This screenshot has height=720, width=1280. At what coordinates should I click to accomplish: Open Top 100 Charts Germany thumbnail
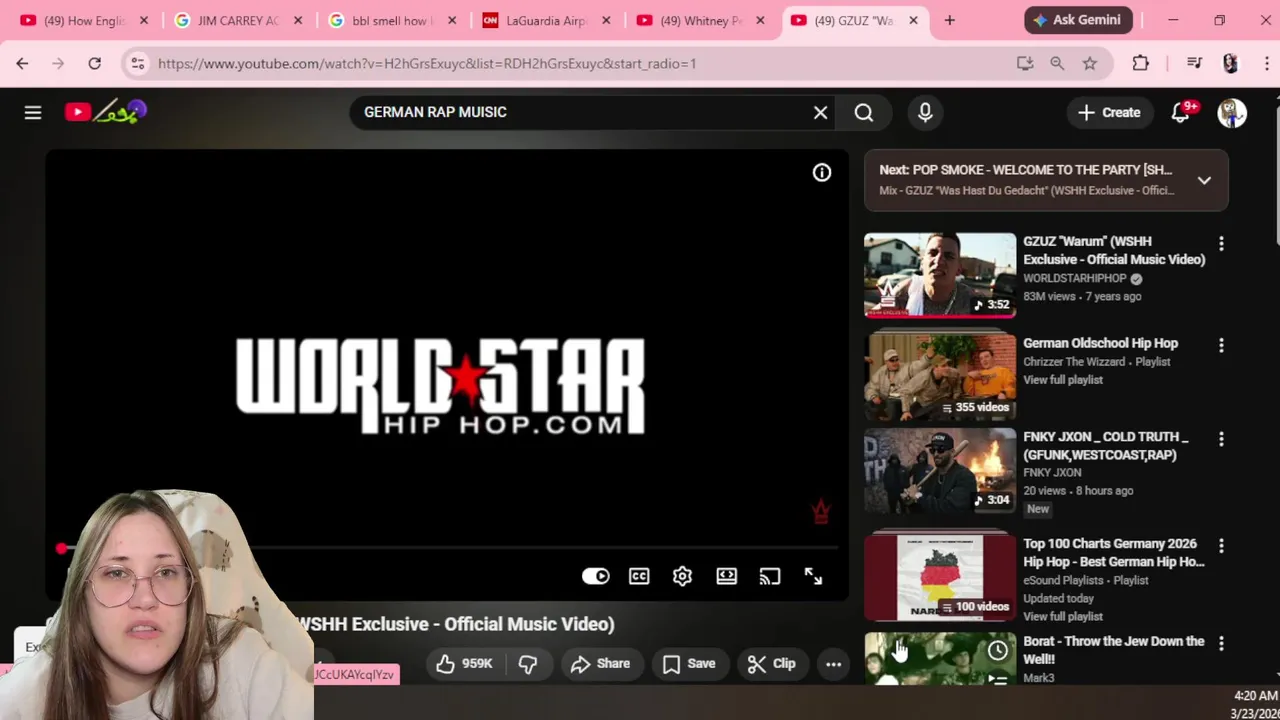tap(940, 577)
